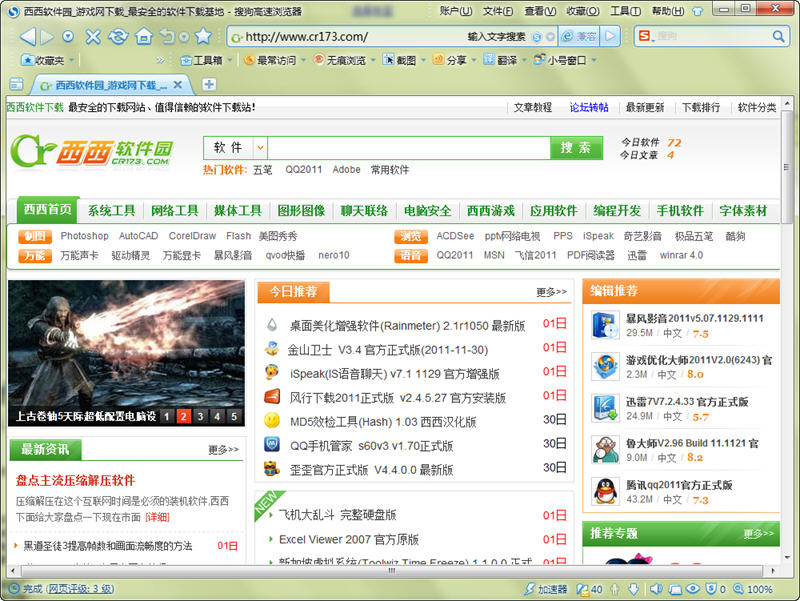Click the browser Back arrow button
This screenshot has width=800, height=601.
point(29,37)
